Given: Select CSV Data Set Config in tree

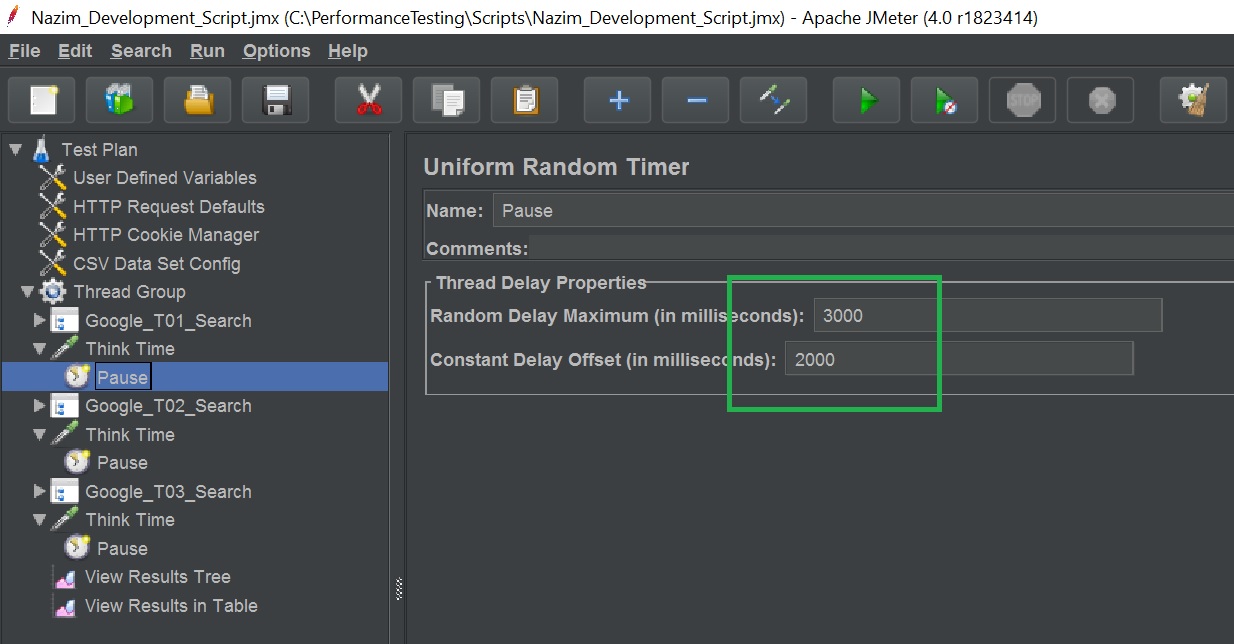Looking at the screenshot, I should [156, 264].
